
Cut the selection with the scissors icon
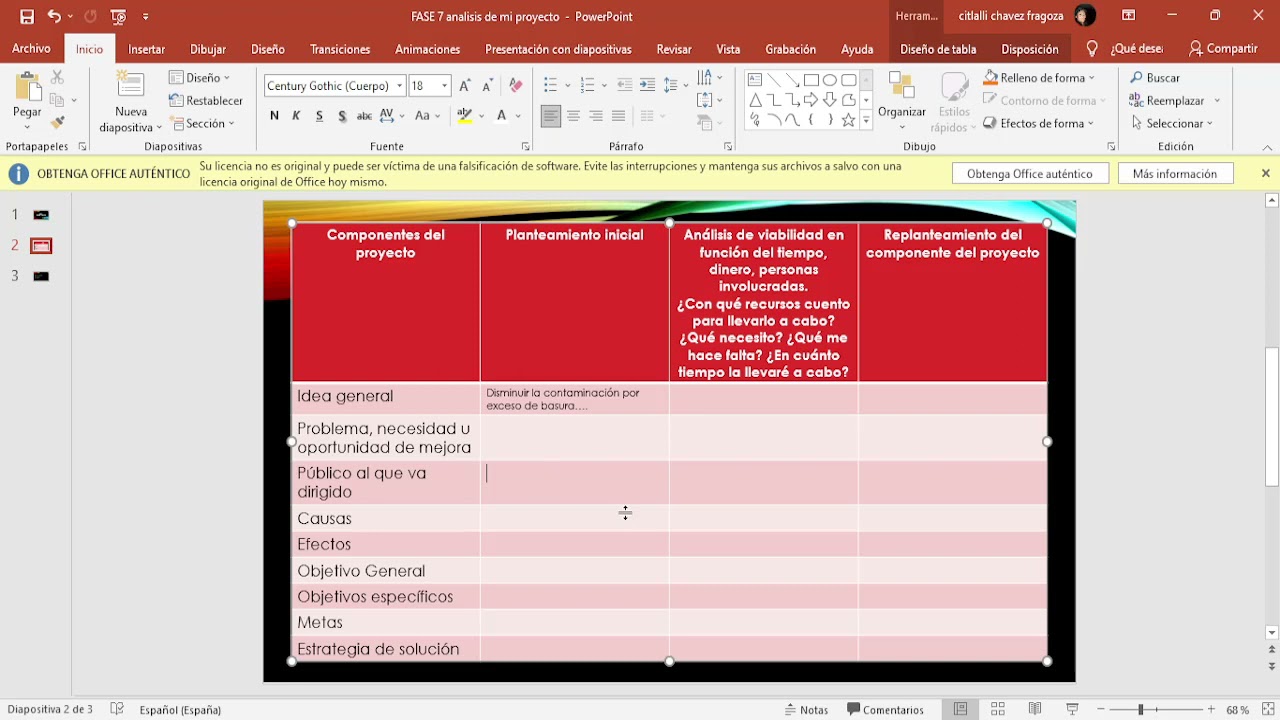[57, 78]
